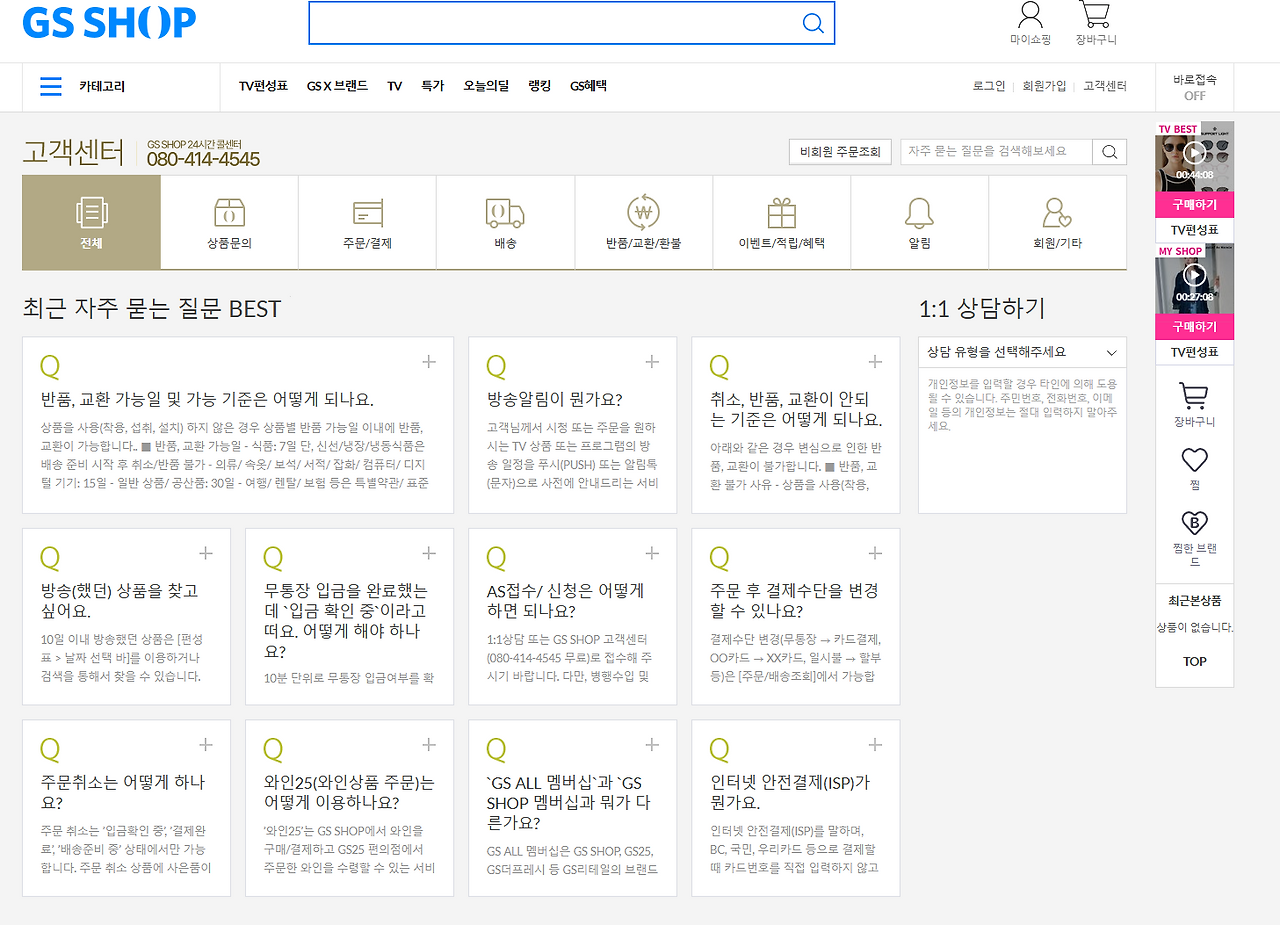Click TV편성표 link below MY SHOP
The image size is (1280, 925).
pos(1194,353)
